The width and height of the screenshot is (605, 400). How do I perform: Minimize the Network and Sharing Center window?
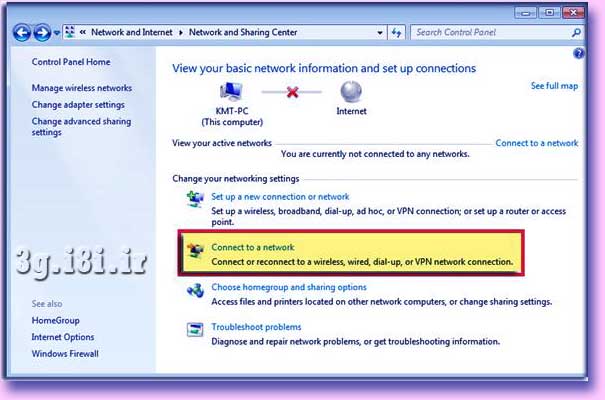click(x=526, y=13)
